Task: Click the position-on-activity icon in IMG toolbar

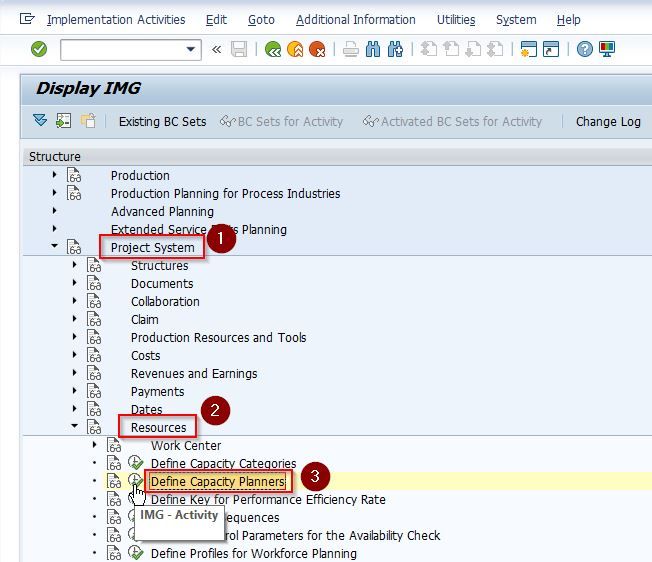Action: coord(64,121)
